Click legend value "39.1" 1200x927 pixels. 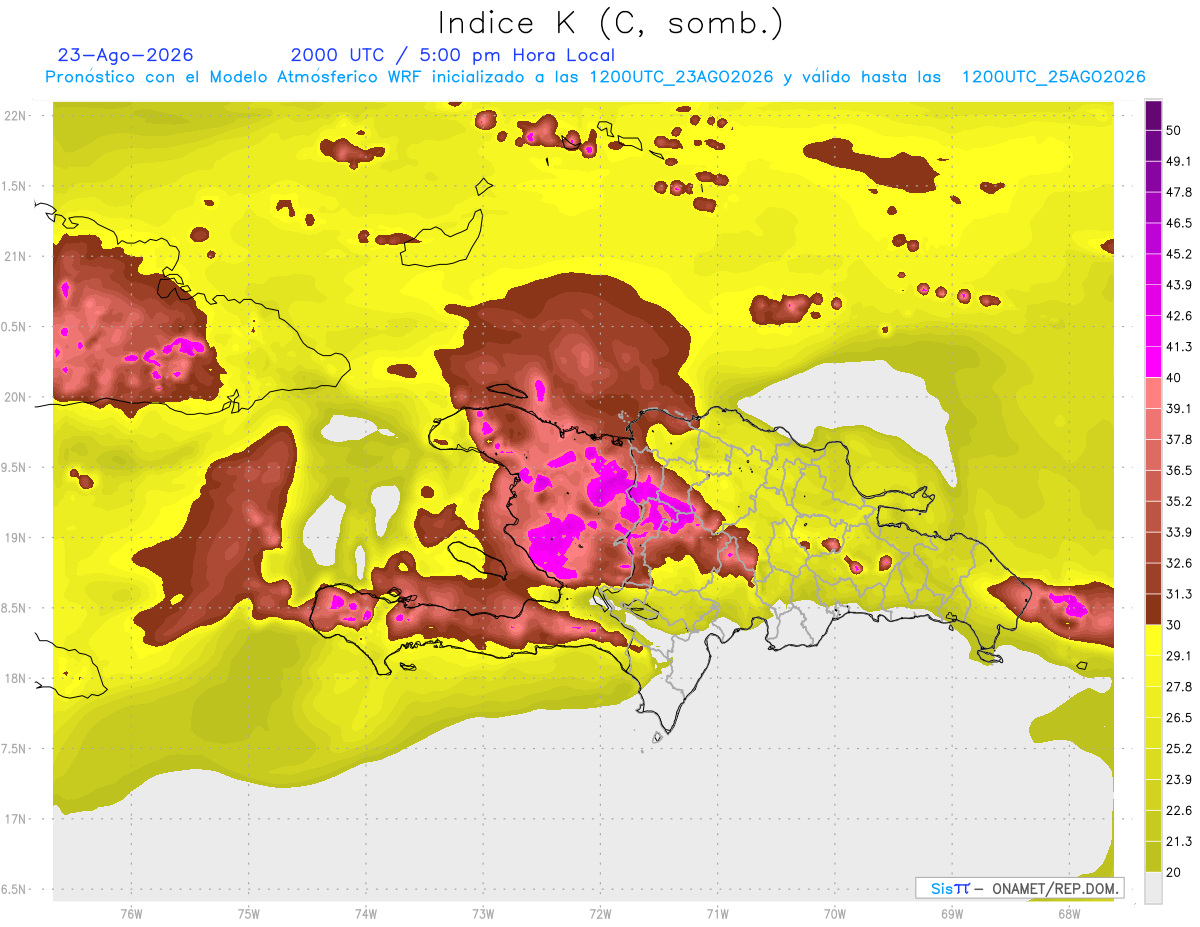tap(1178, 409)
